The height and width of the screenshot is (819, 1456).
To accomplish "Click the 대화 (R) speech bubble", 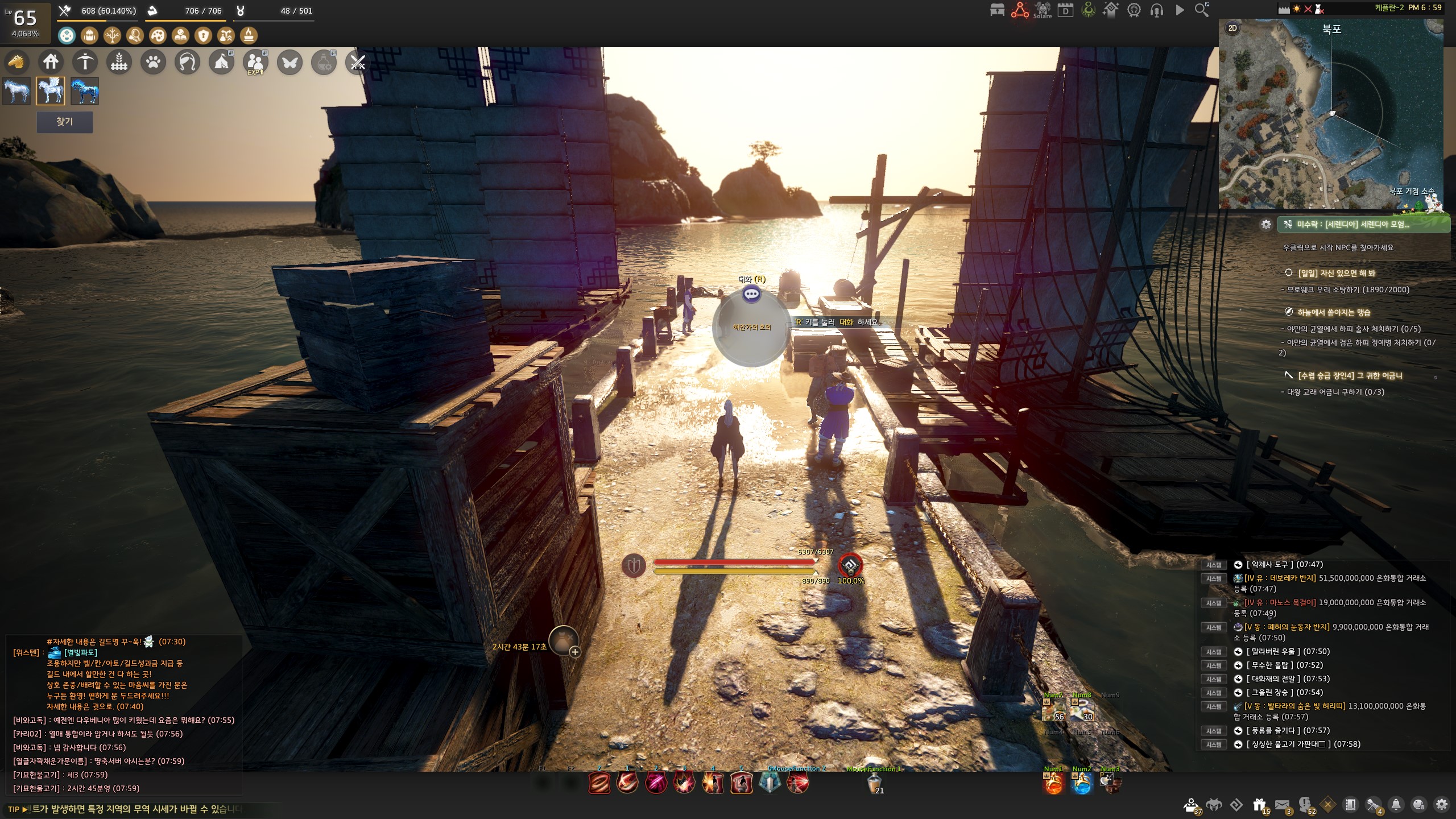I will pos(752,293).
